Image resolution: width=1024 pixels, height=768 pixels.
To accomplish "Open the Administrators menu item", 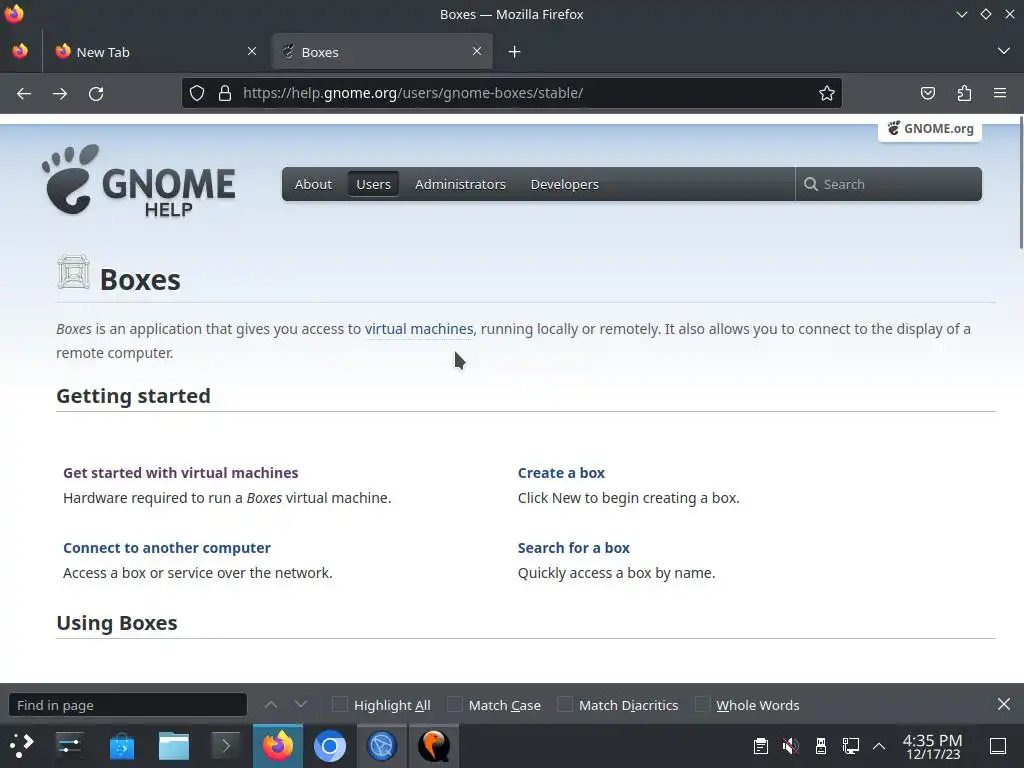I will [x=460, y=185].
